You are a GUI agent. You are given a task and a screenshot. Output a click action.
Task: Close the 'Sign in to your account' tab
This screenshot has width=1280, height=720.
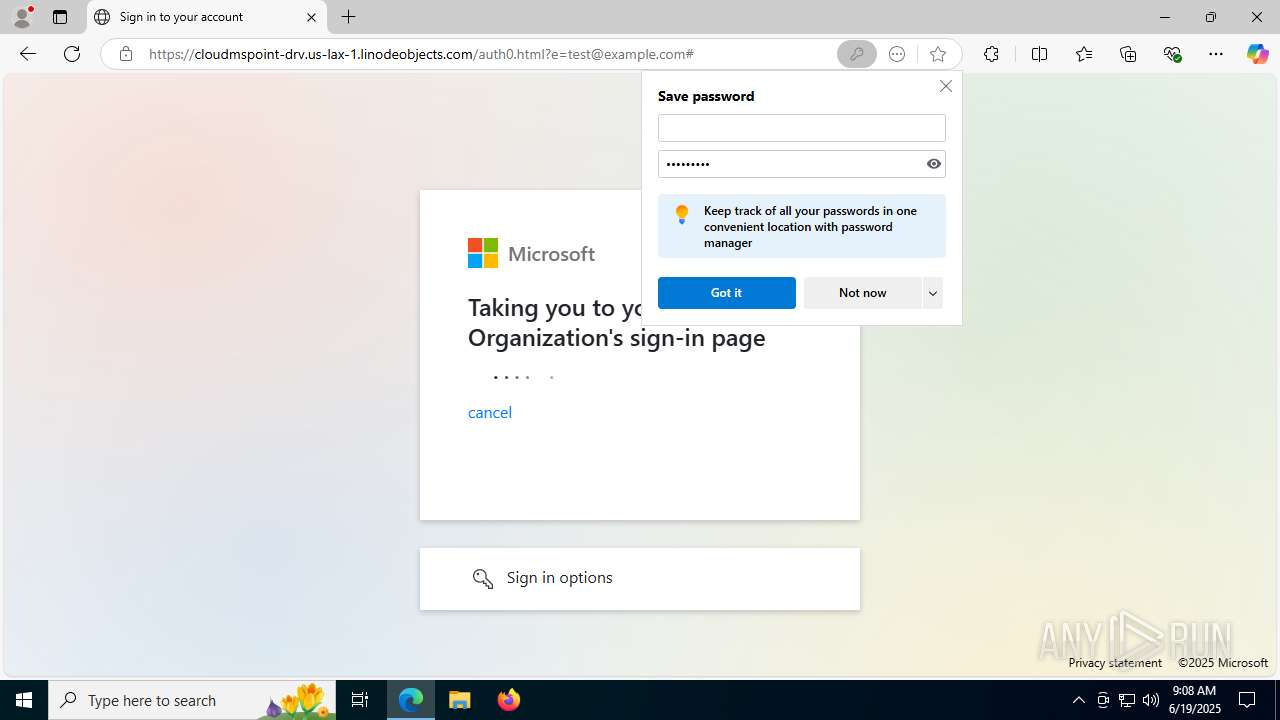(311, 17)
